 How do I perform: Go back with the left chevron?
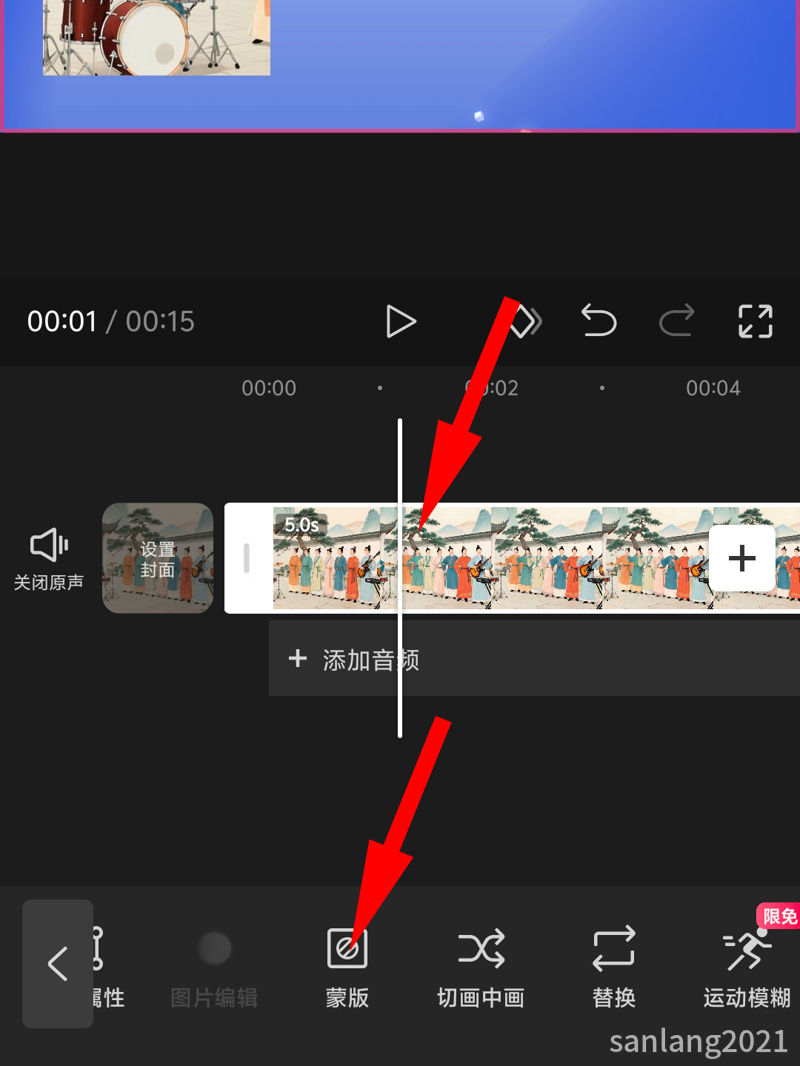point(58,963)
